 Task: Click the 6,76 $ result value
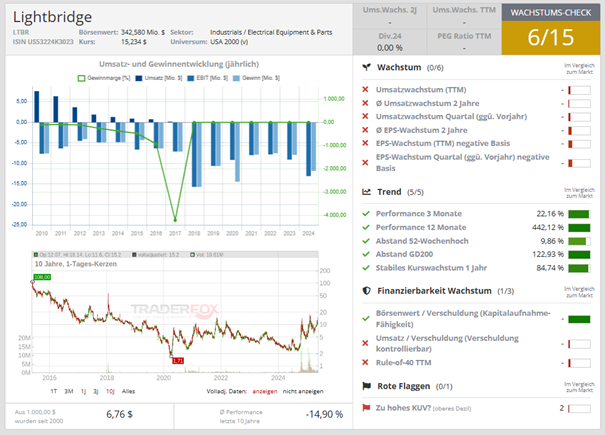coord(119,415)
